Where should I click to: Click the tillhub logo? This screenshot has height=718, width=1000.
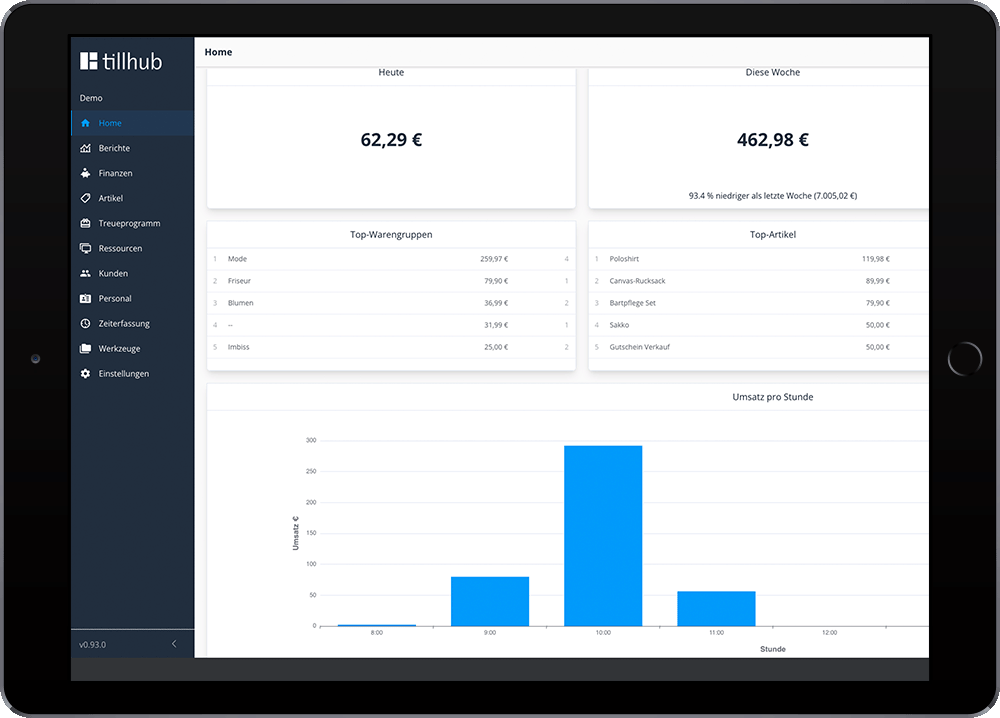pyautogui.click(x=121, y=61)
